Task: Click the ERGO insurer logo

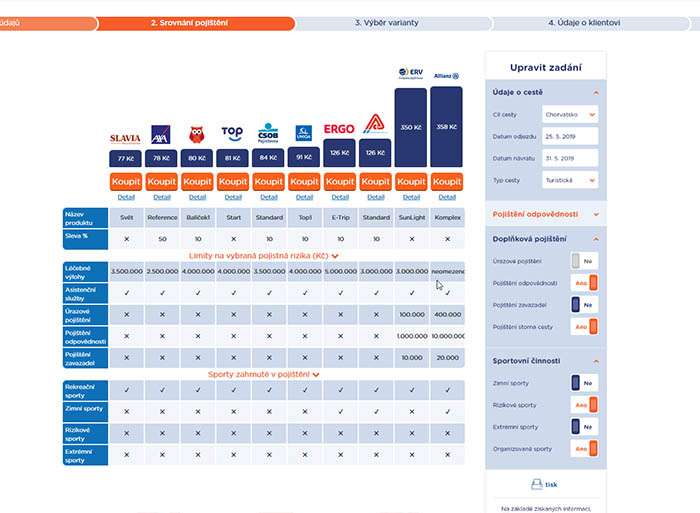Action: click(340, 131)
